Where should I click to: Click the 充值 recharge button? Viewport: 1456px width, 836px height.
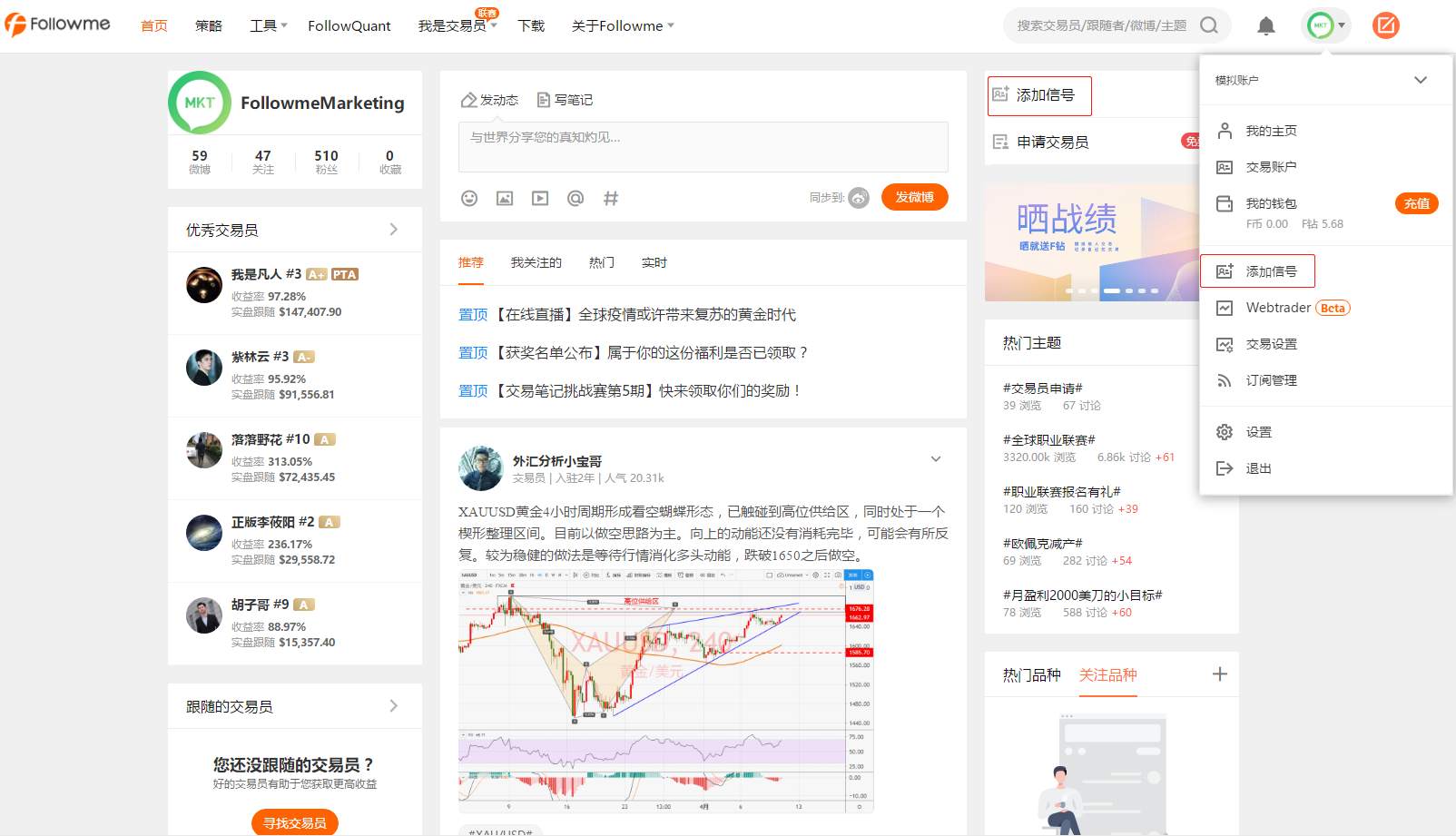(1417, 203)
